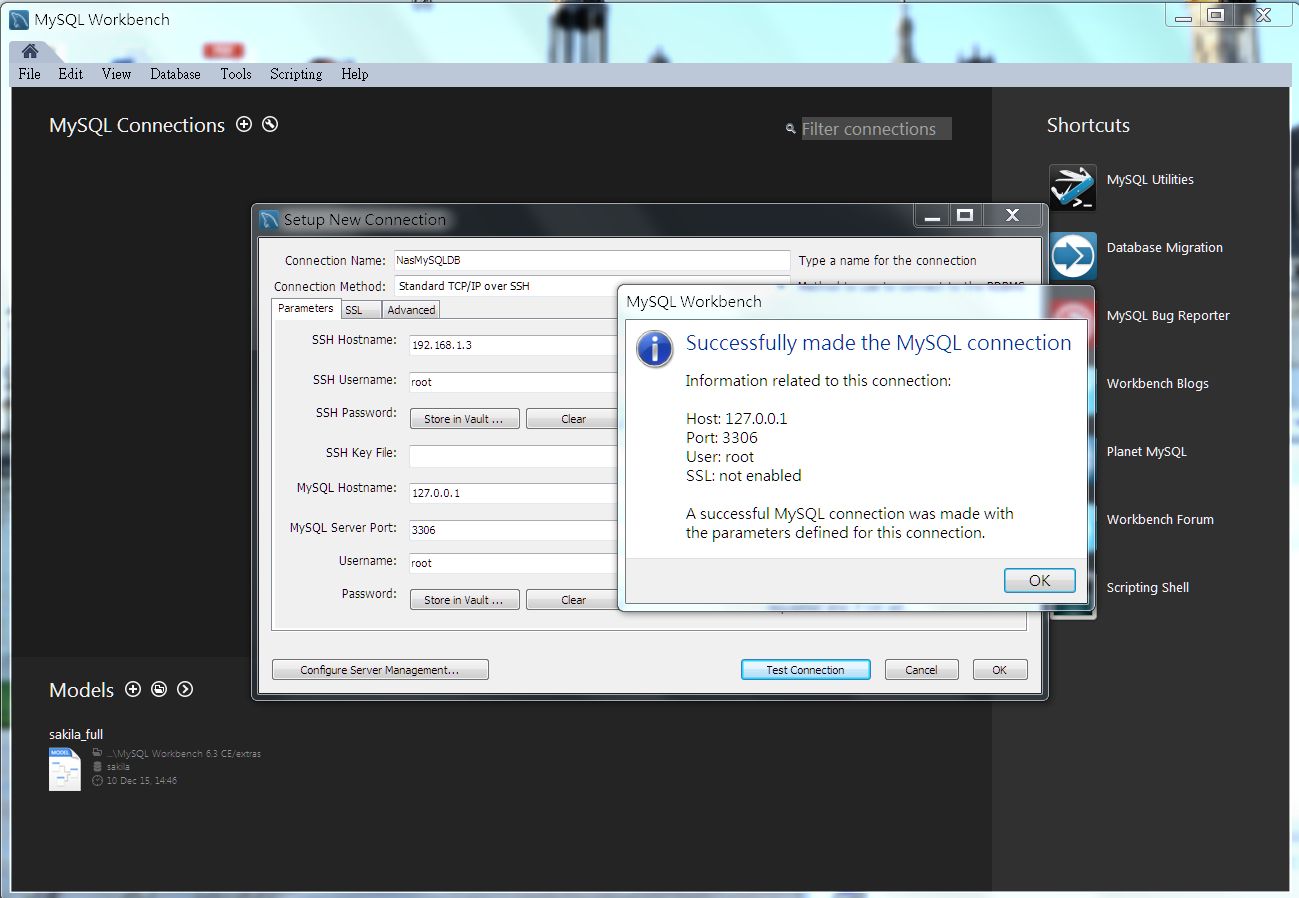1299x898 pixels.
Task: Click the MySQL Server Port field
Action: (x=514, y=530)
